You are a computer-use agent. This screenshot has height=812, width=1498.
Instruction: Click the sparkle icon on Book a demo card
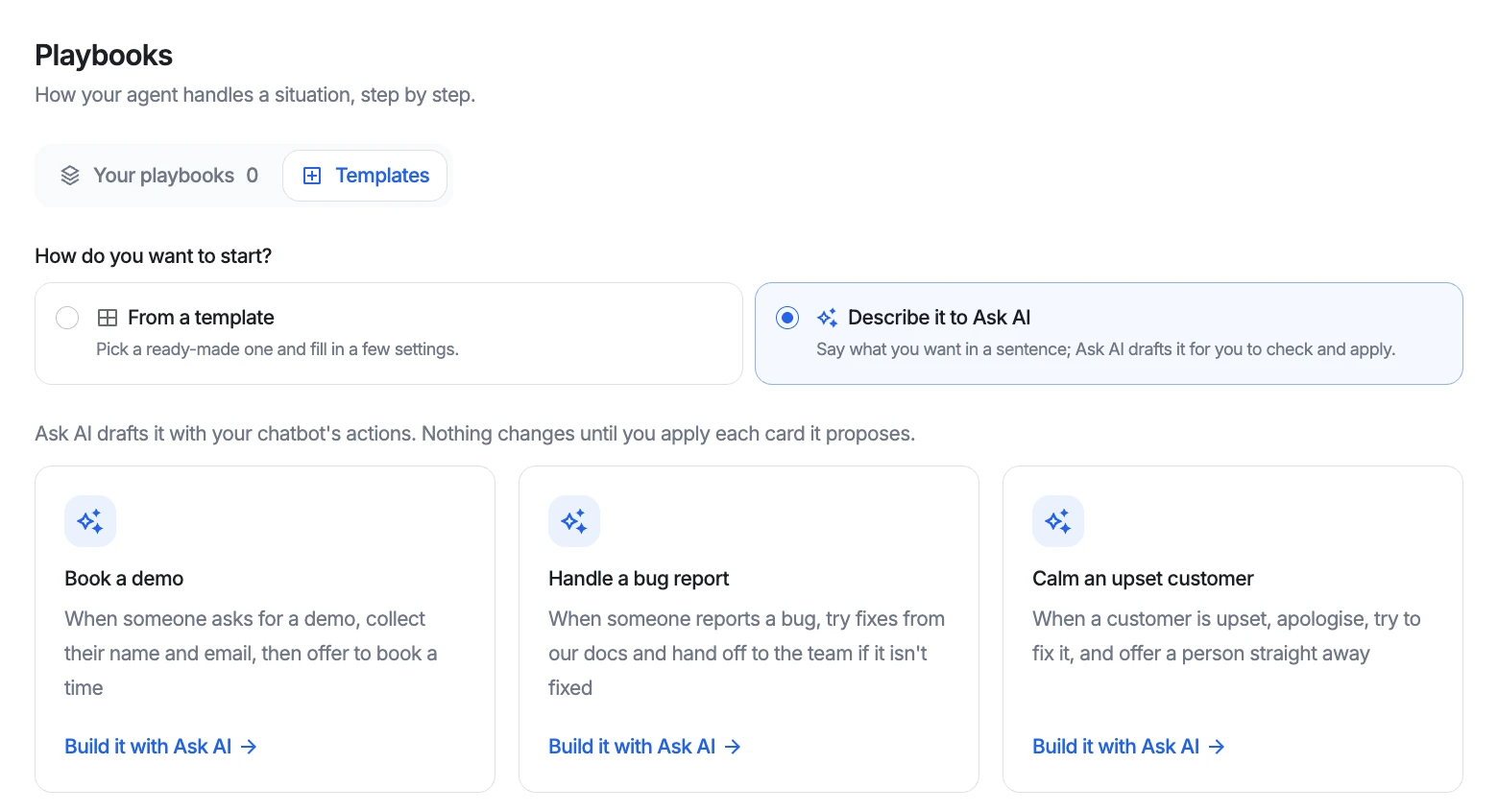90,521
